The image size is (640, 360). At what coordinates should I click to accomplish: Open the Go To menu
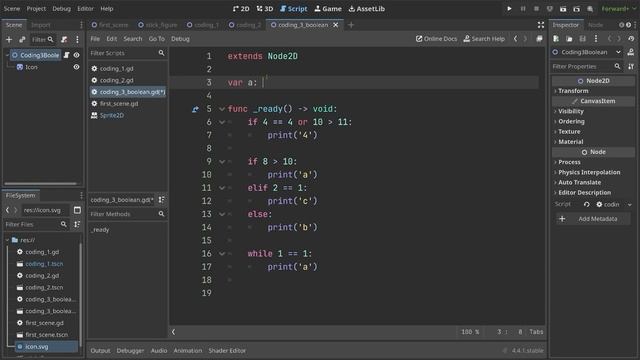(156, 39)
